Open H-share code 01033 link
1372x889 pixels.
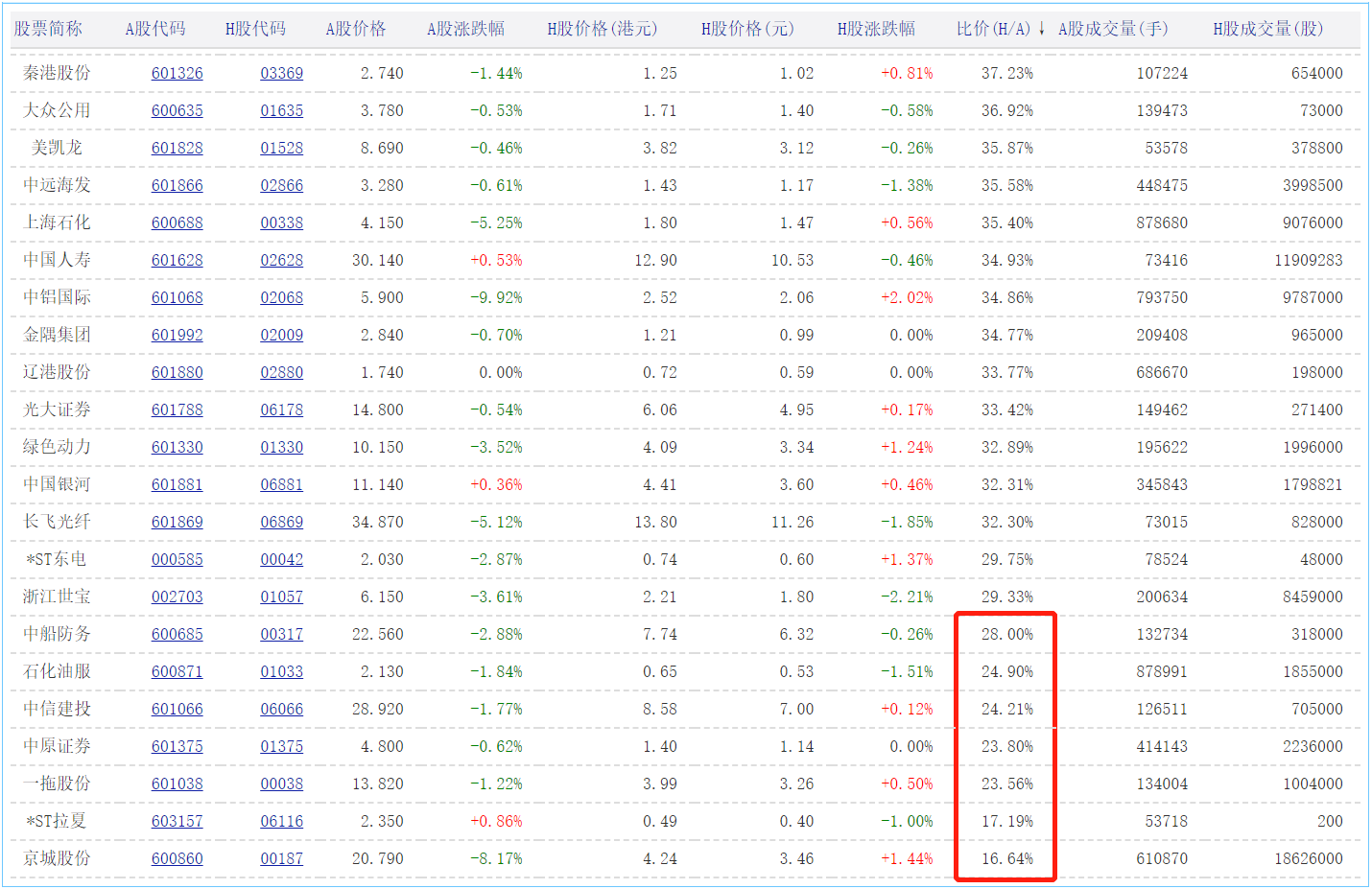tap(282, 671)
